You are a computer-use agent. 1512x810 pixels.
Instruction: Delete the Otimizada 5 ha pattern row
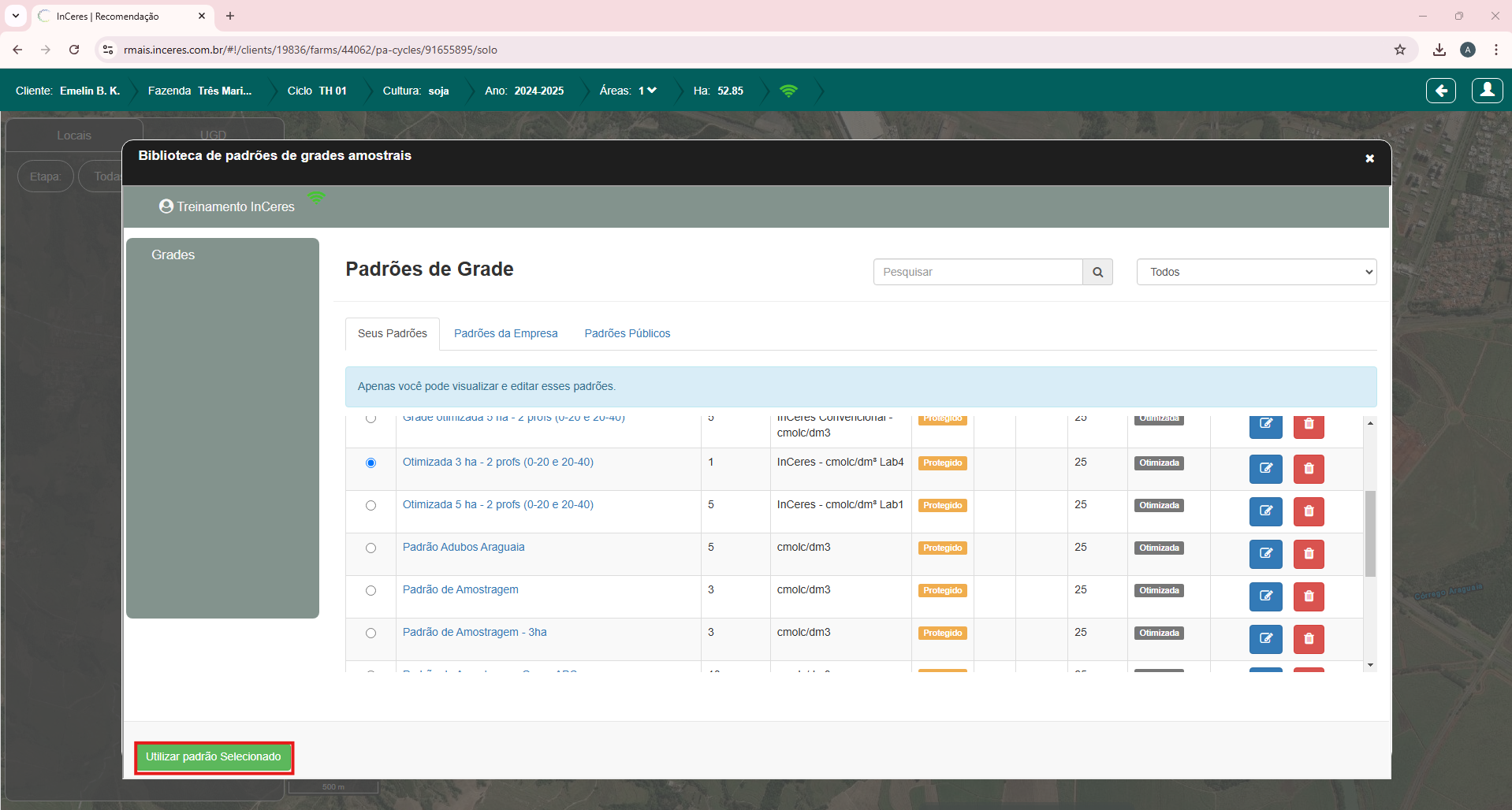pyautogui.click(x=1309, y=511)
